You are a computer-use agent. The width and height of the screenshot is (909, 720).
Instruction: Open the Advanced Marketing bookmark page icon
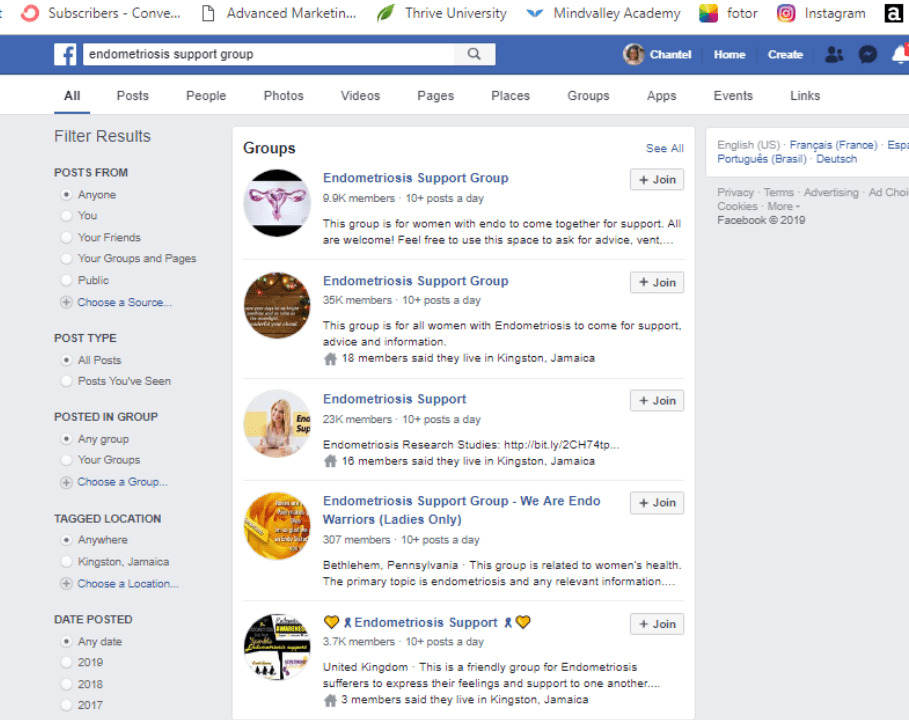click(x=208, y=13)
